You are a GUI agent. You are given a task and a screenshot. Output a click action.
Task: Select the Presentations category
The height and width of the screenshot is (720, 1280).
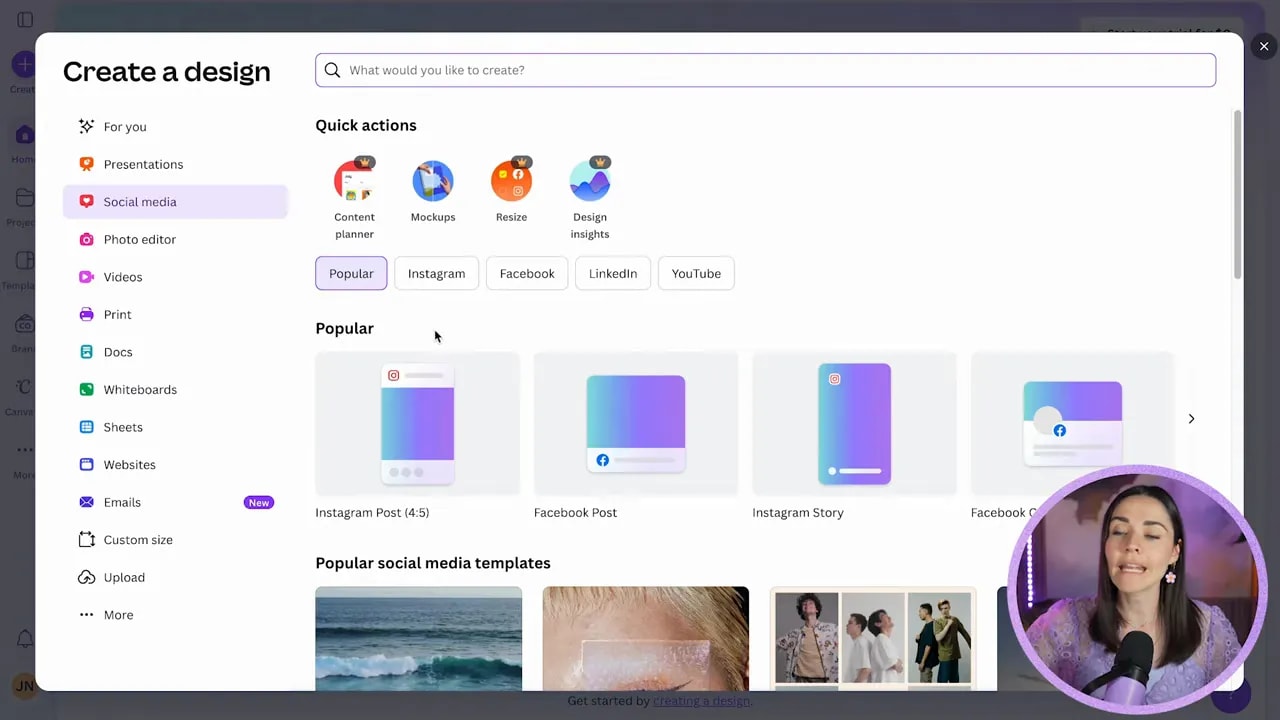click(143, 164)
